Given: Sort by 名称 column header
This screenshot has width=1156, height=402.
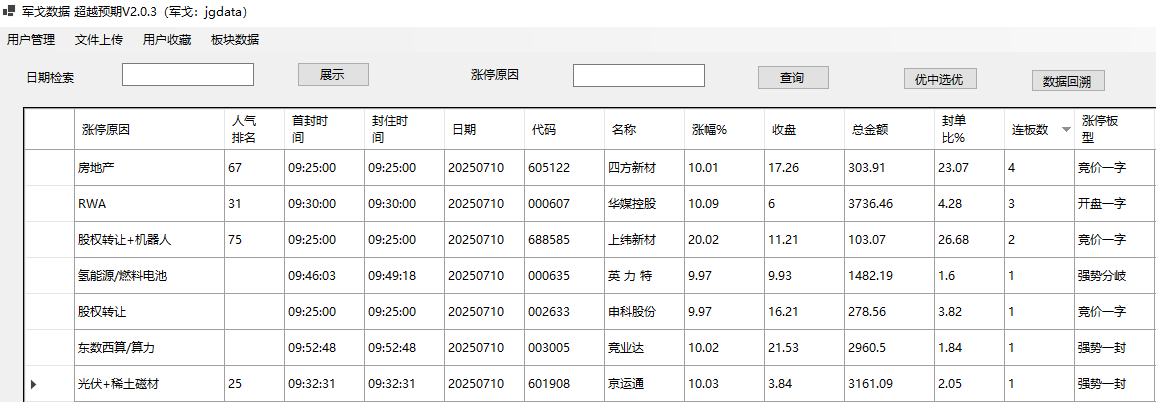Looking at the screenshot, I should (644, 129).
